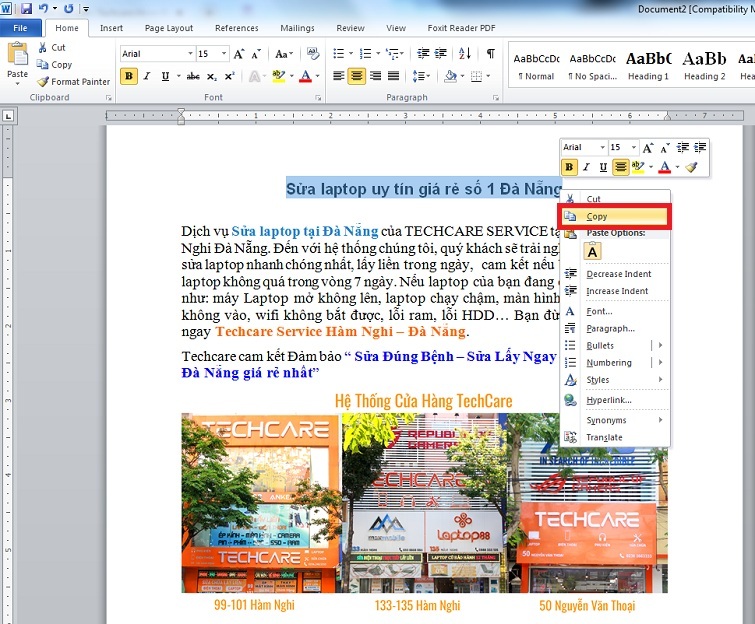Click Copy in the ribbon Clipboard group
Screen dimensions: 755x624
[54, 65]
